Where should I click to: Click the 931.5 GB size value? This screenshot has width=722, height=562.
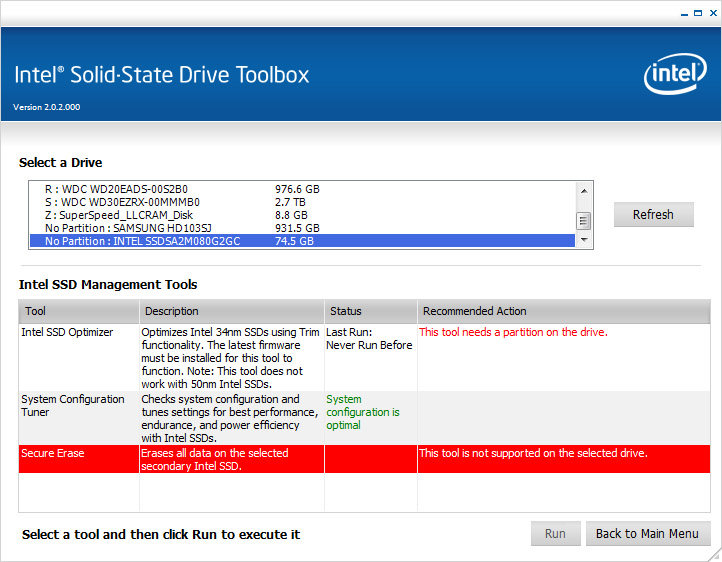click(297, 228)
